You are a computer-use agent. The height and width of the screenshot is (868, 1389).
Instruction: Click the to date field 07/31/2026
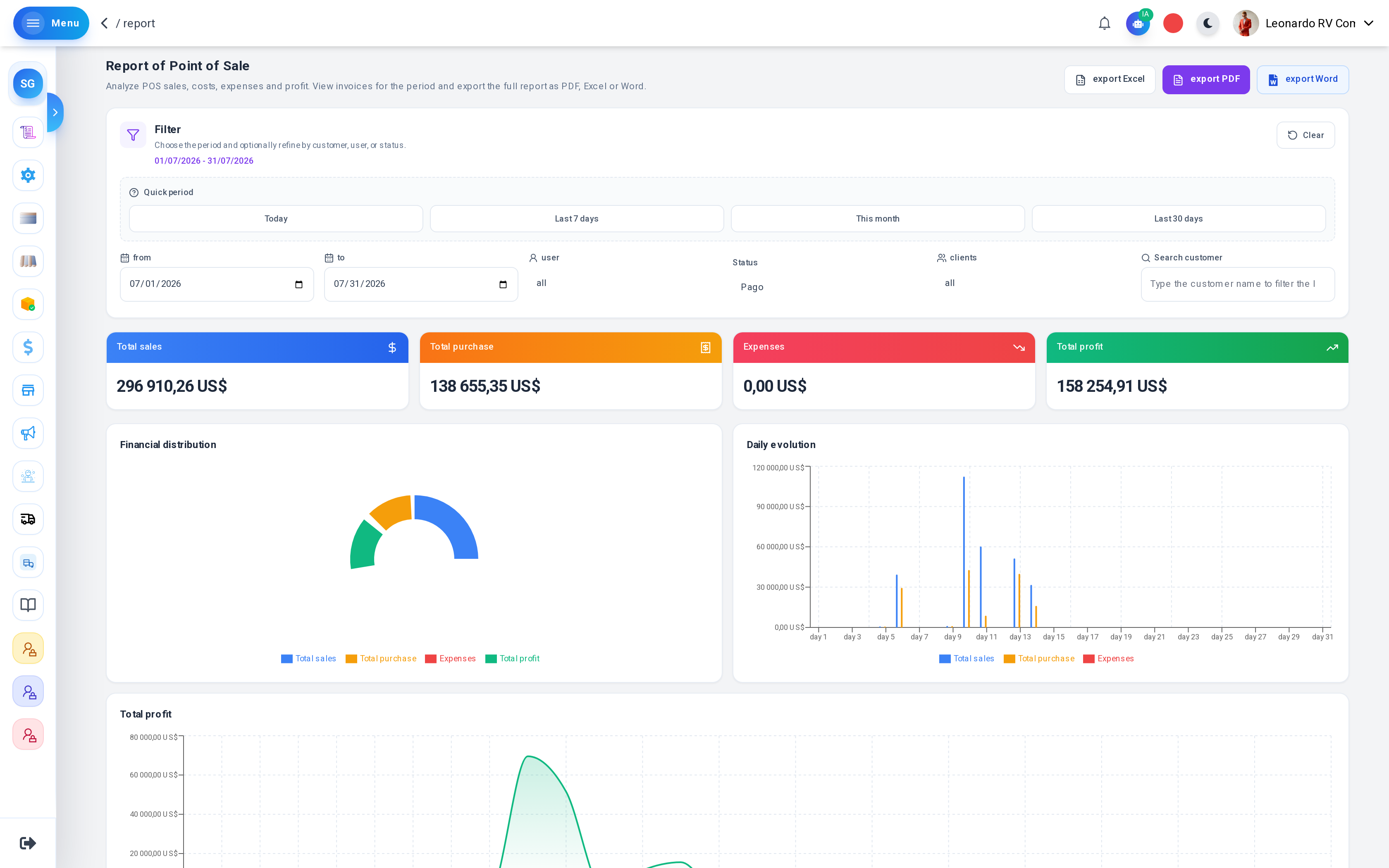(x=421, y=284)
